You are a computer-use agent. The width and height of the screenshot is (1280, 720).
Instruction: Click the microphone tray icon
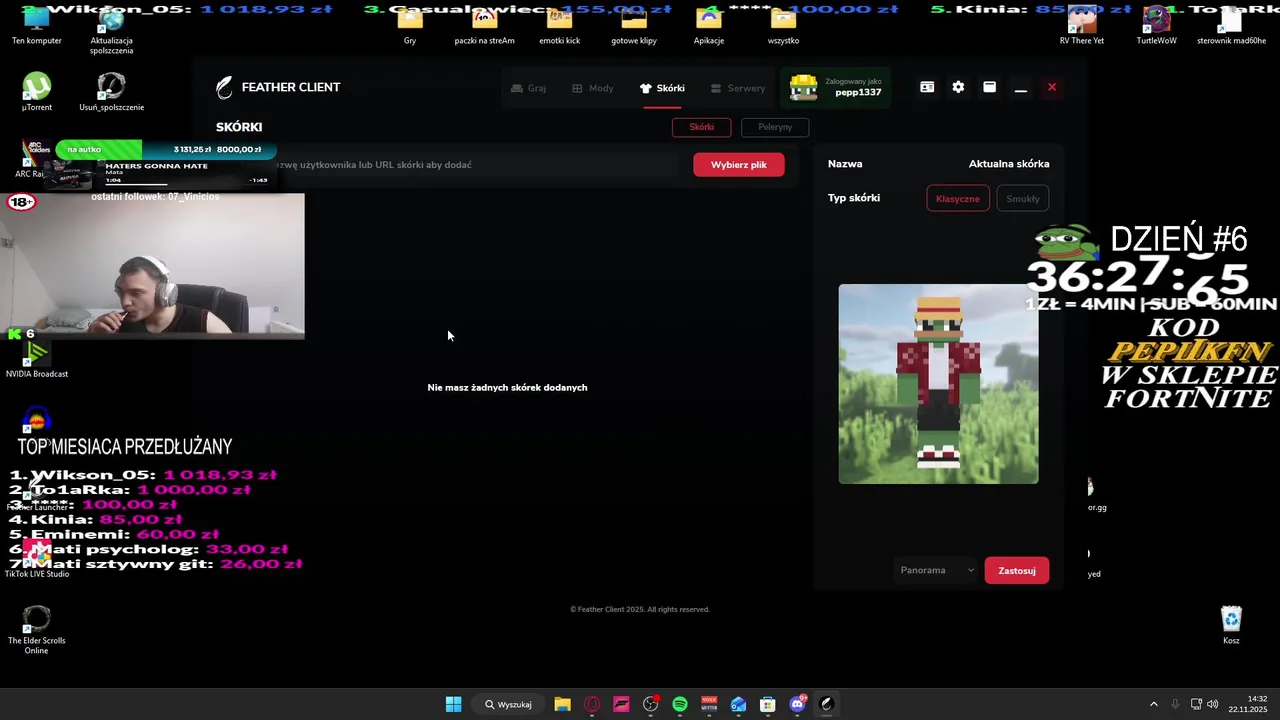1175,704
